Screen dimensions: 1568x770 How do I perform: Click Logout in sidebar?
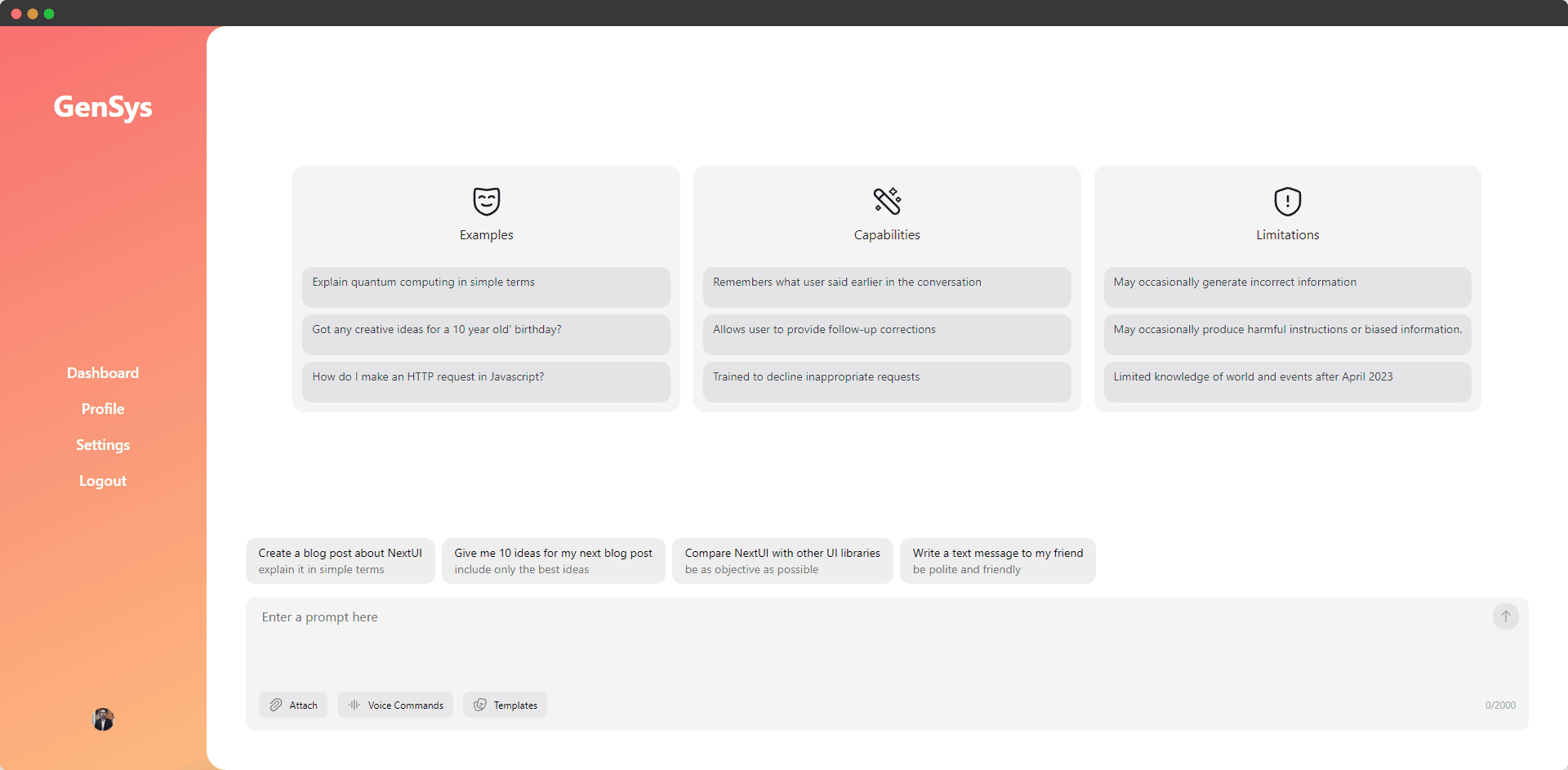[103, 481]
